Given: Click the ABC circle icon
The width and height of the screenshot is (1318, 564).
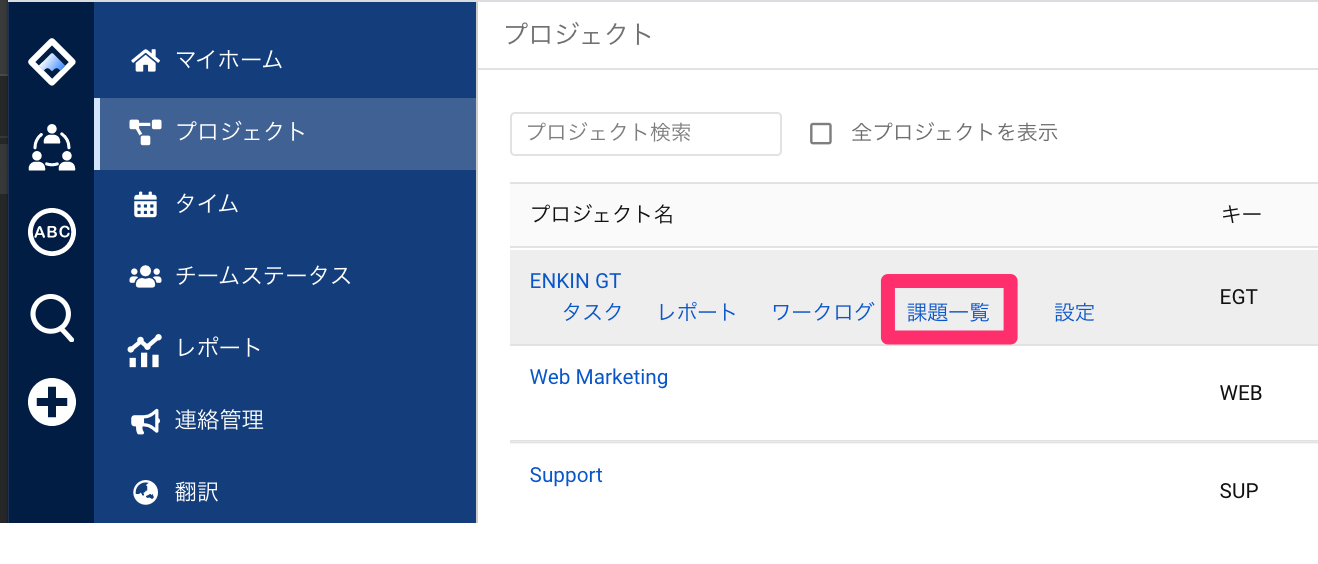Looking at the screenshot, I should tap(52, 232).
